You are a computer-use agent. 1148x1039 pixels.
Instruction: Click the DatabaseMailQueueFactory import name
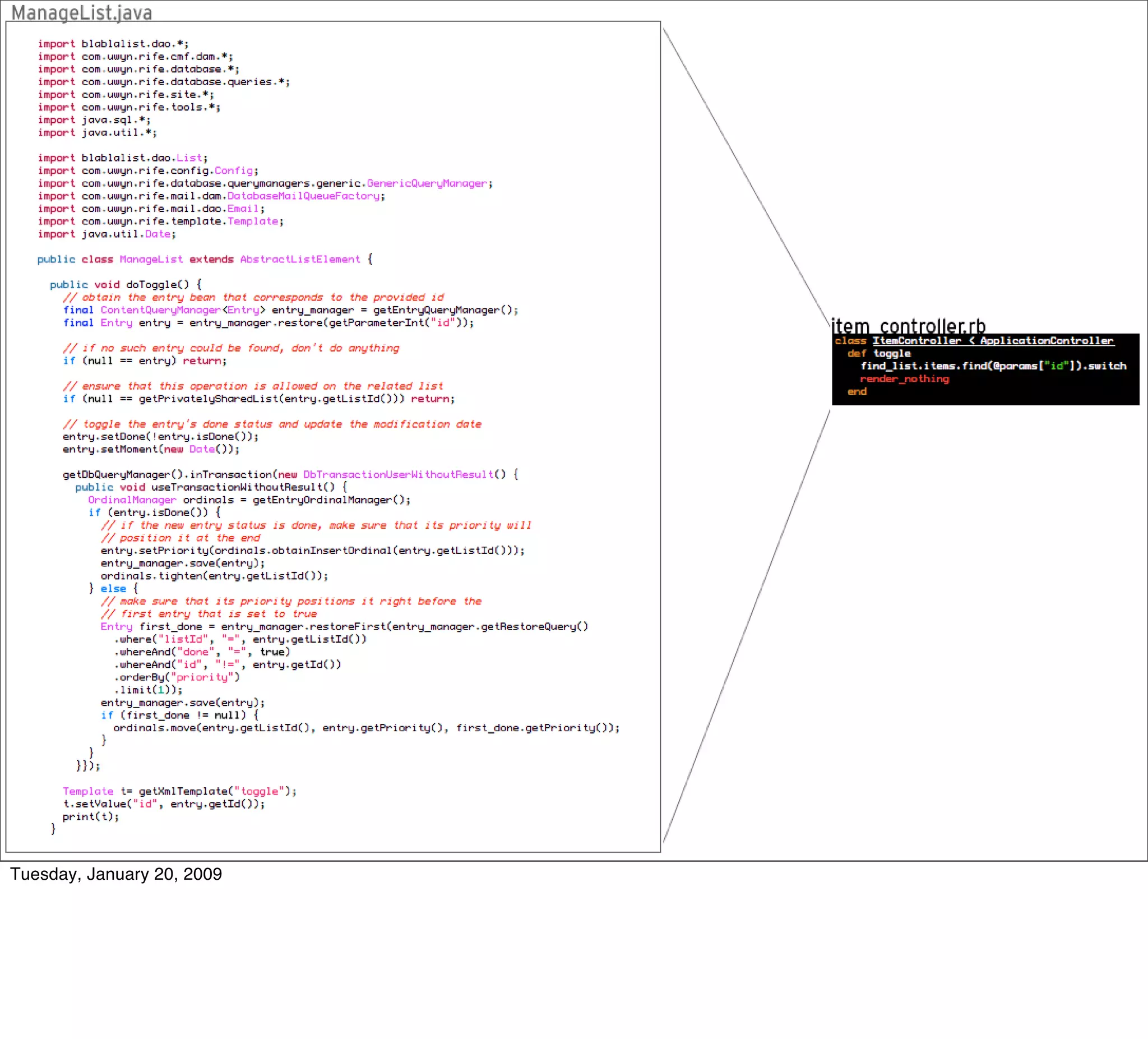[303, 196]
